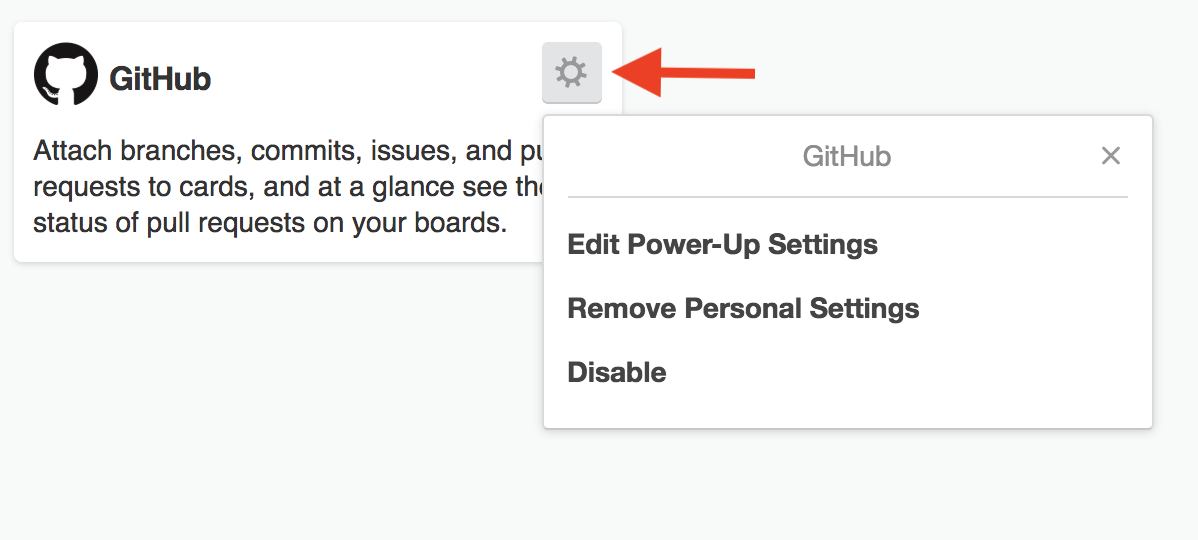Select Edit Power-Up Settings

[x=722, y=244]
